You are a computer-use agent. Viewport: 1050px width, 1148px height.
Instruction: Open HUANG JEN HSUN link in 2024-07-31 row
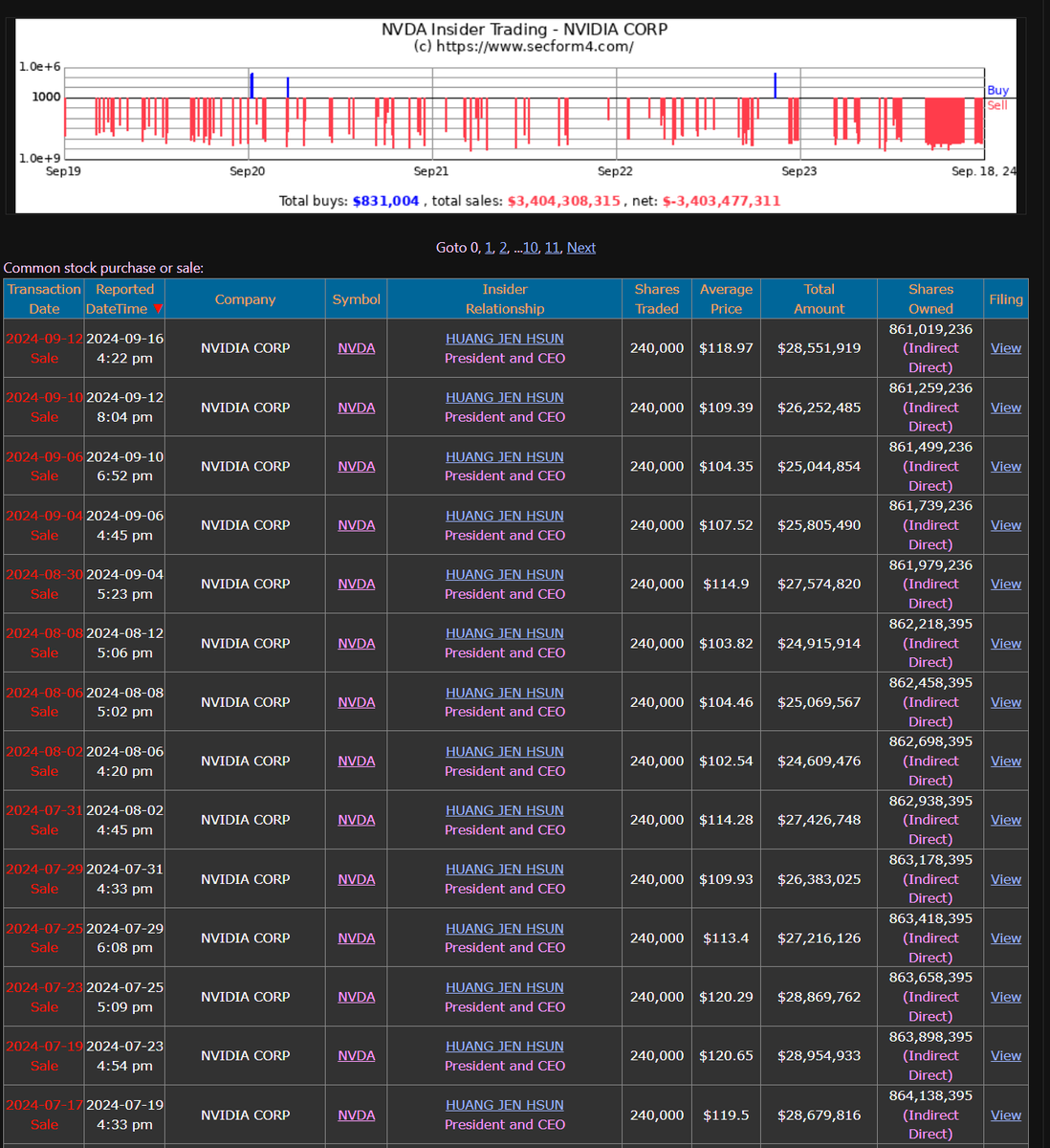coord(505,810)
